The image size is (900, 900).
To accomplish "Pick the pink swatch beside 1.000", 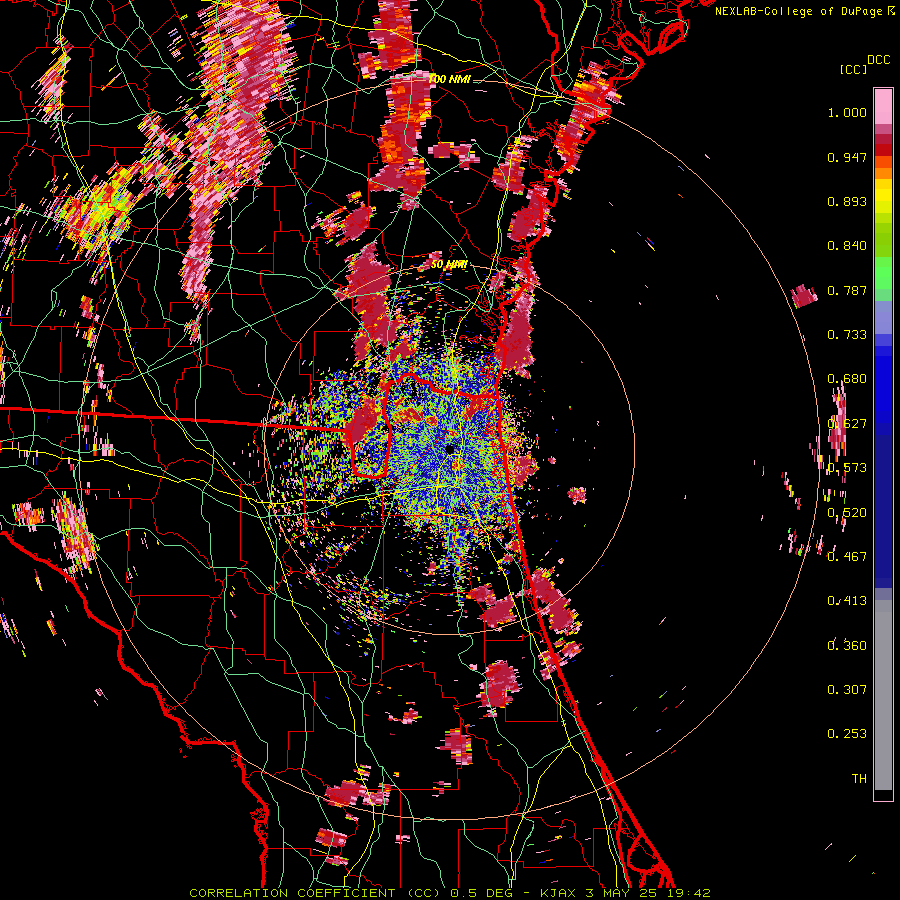I will pos(883,106).
